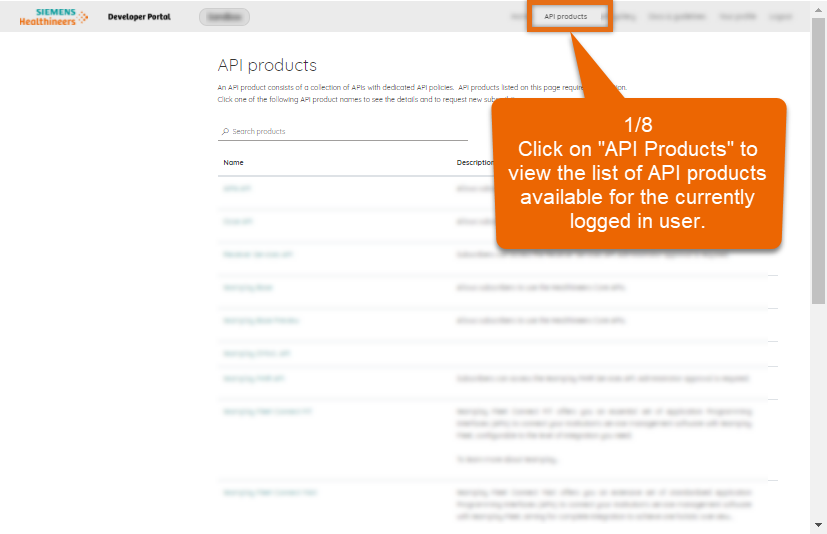Open the third API product link in the list
This screenshot has height=534, width=827.
(x=258, y=255)
